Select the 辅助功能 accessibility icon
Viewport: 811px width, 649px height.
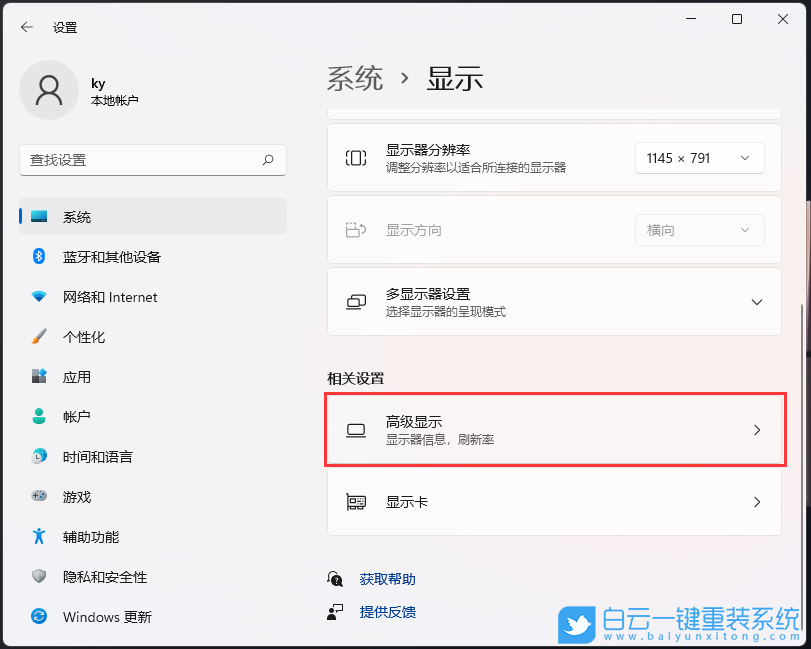tap(39, 537)
